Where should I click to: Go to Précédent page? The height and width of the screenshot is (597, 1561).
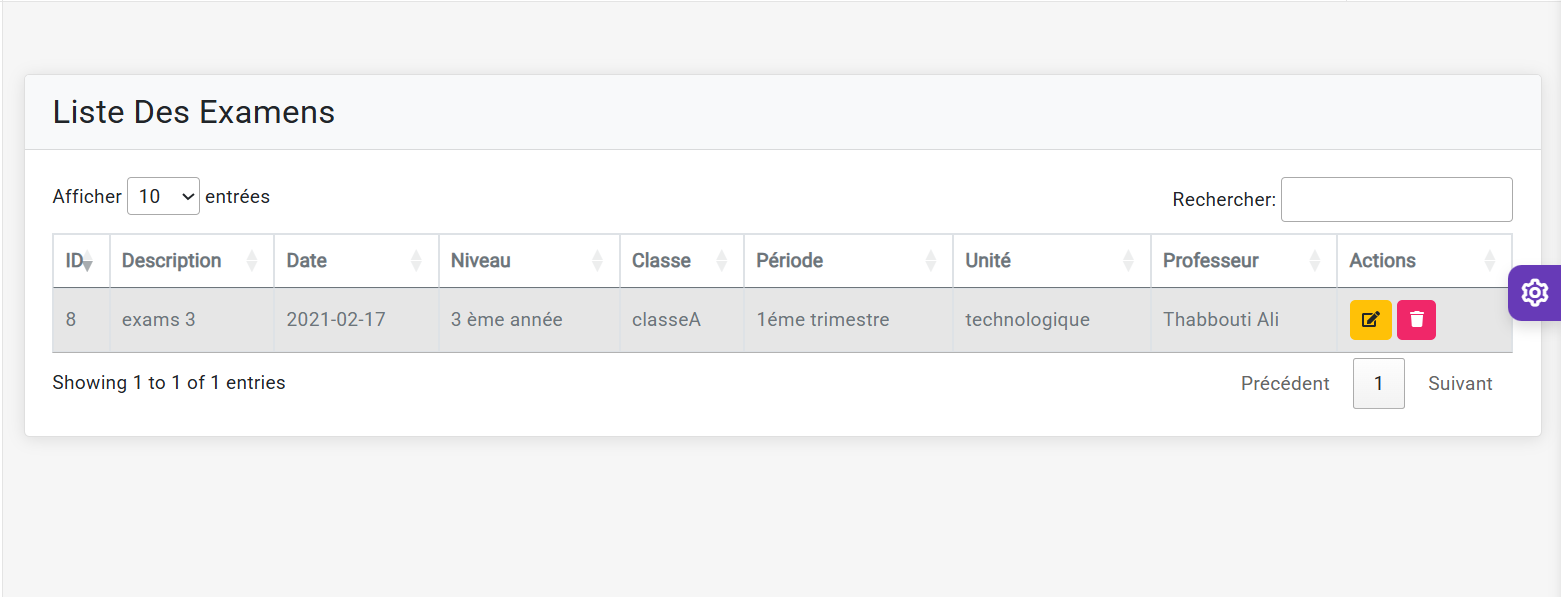[x=1285, y=384]
